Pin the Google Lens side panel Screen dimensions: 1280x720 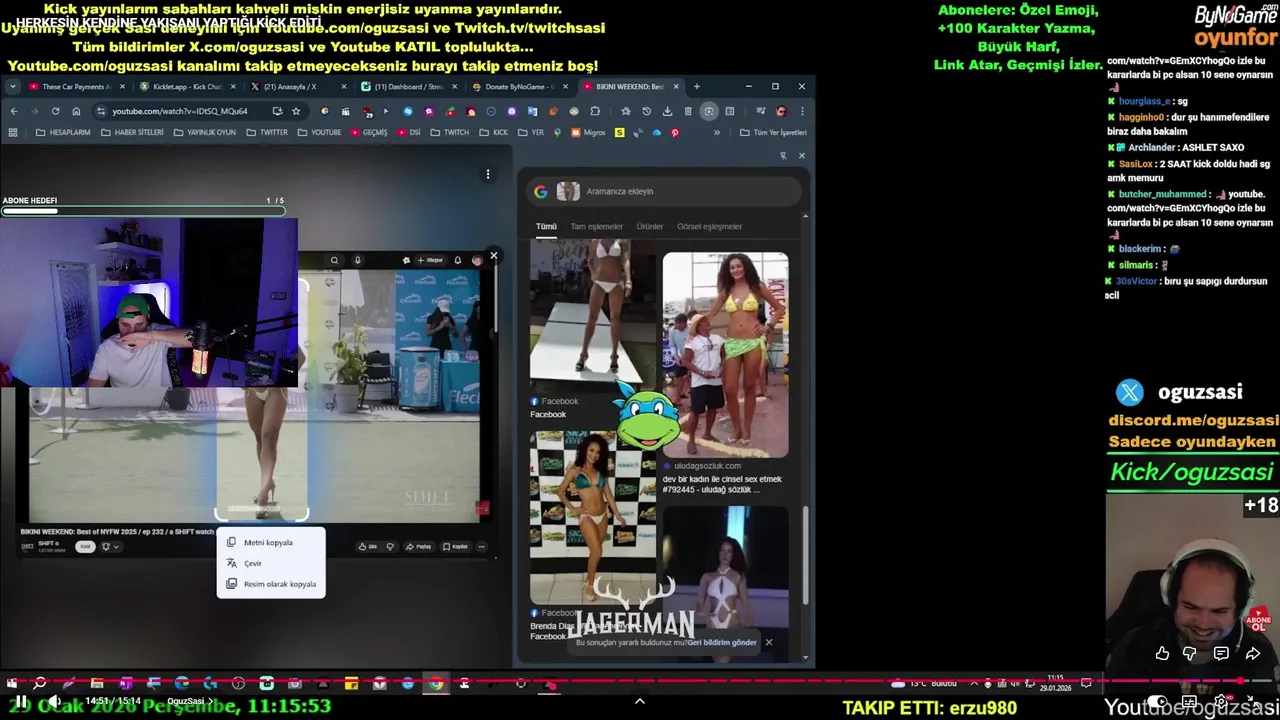click(x=783, y=155)
